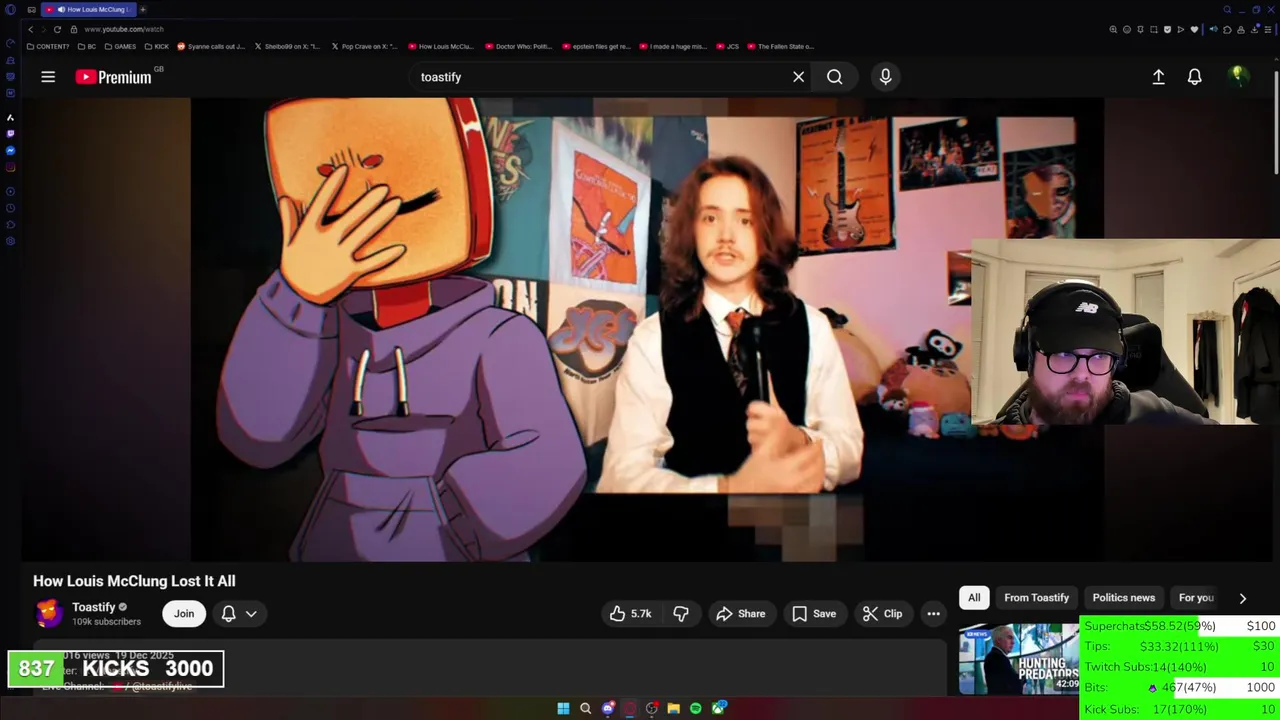Open Windows taskbar search
The width and height of the screenshot is (1280, 720).
tap(585, 709)
